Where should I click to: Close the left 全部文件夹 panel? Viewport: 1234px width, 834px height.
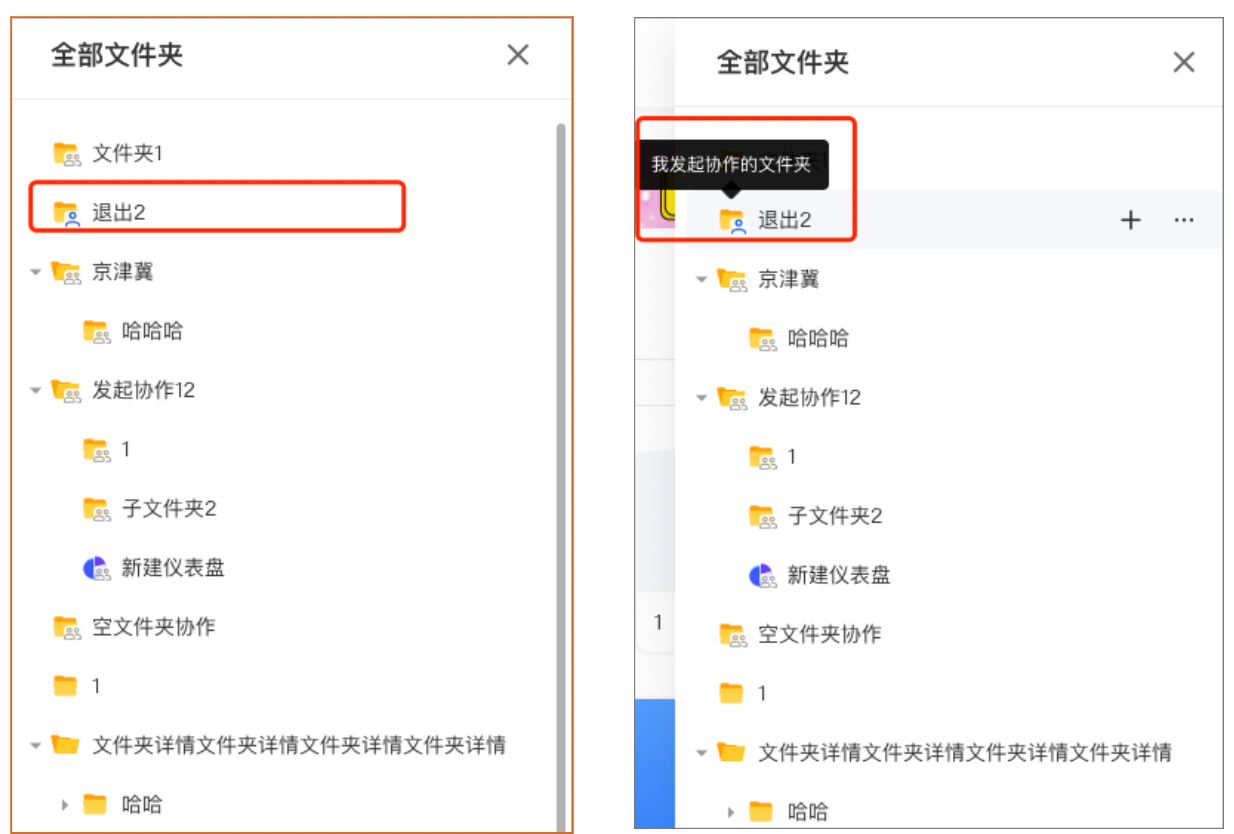pos(517,55)
